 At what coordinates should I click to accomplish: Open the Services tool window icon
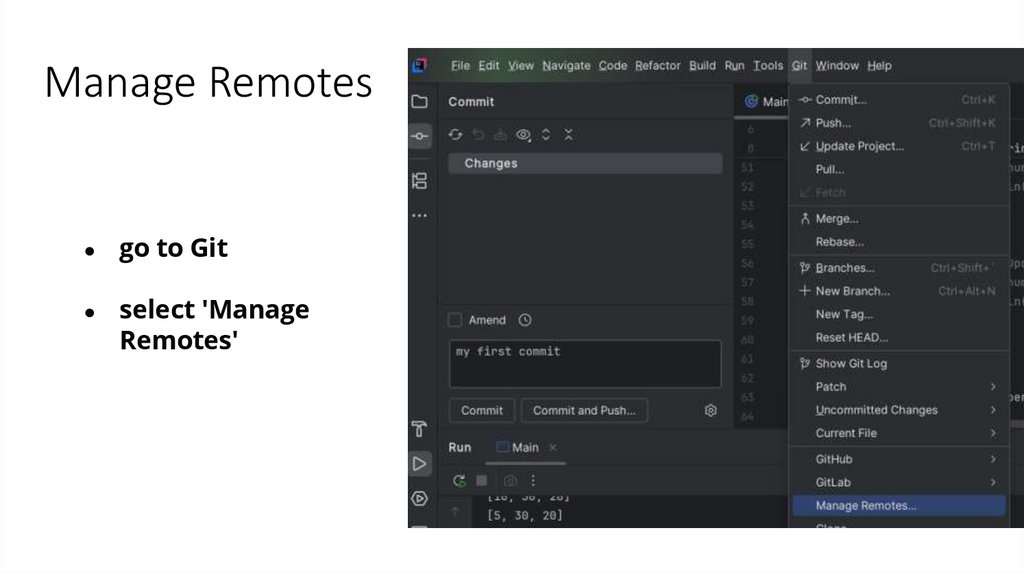pyautogui.click(x=419, y=499)
